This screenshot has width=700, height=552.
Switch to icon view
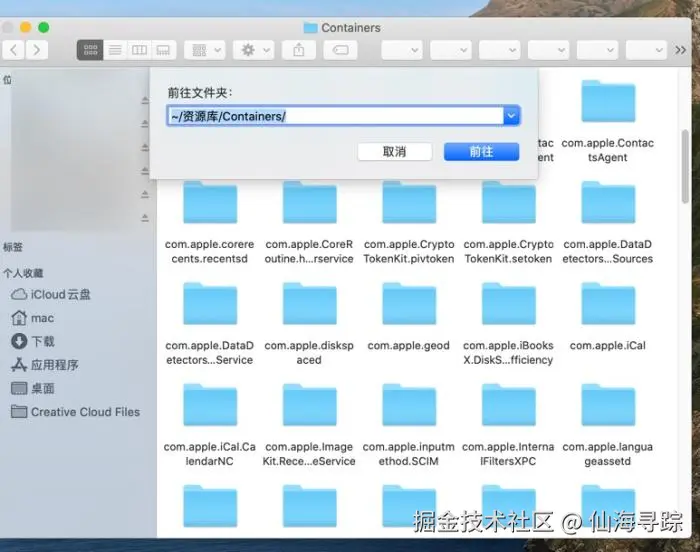[x=90, y=50]
